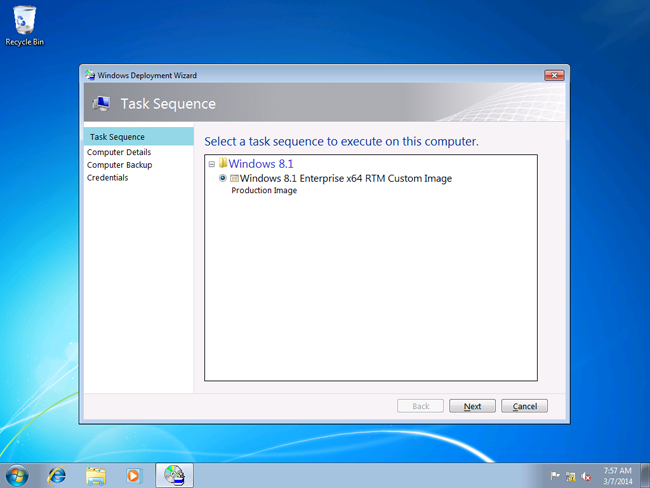Launch Internet Explorer from the taskbar
The height and width of the screenshot is (488, 650).
click(56, 475)
